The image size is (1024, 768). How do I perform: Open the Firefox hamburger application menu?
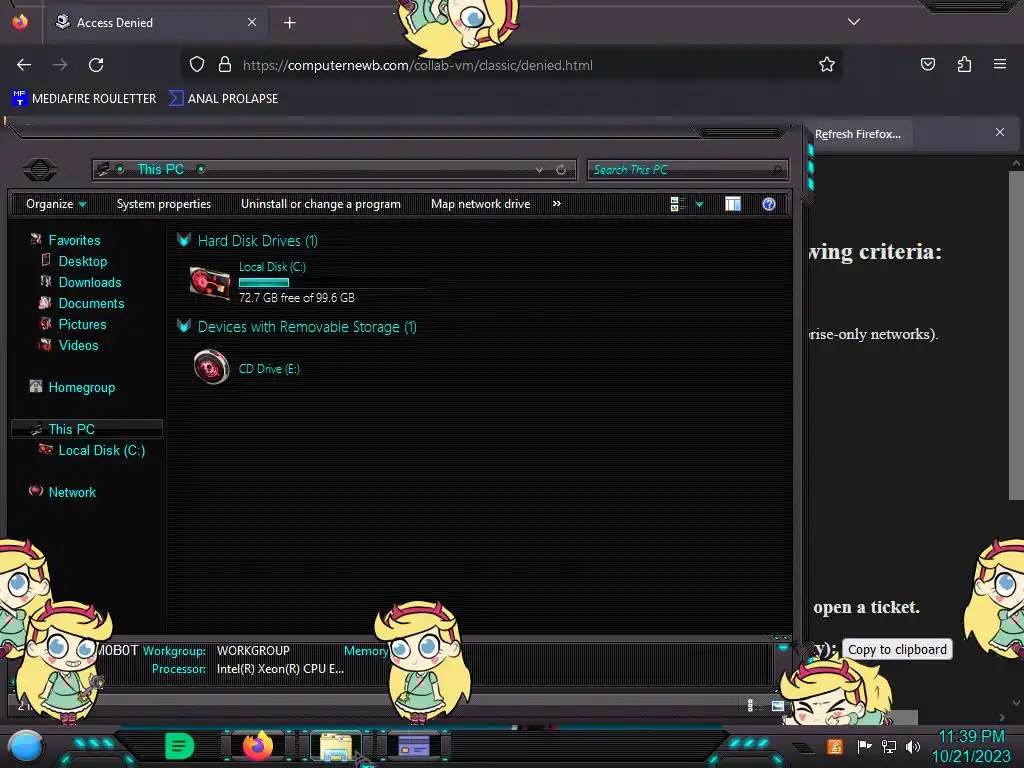pyautogui.click(x=1000, y=64)
